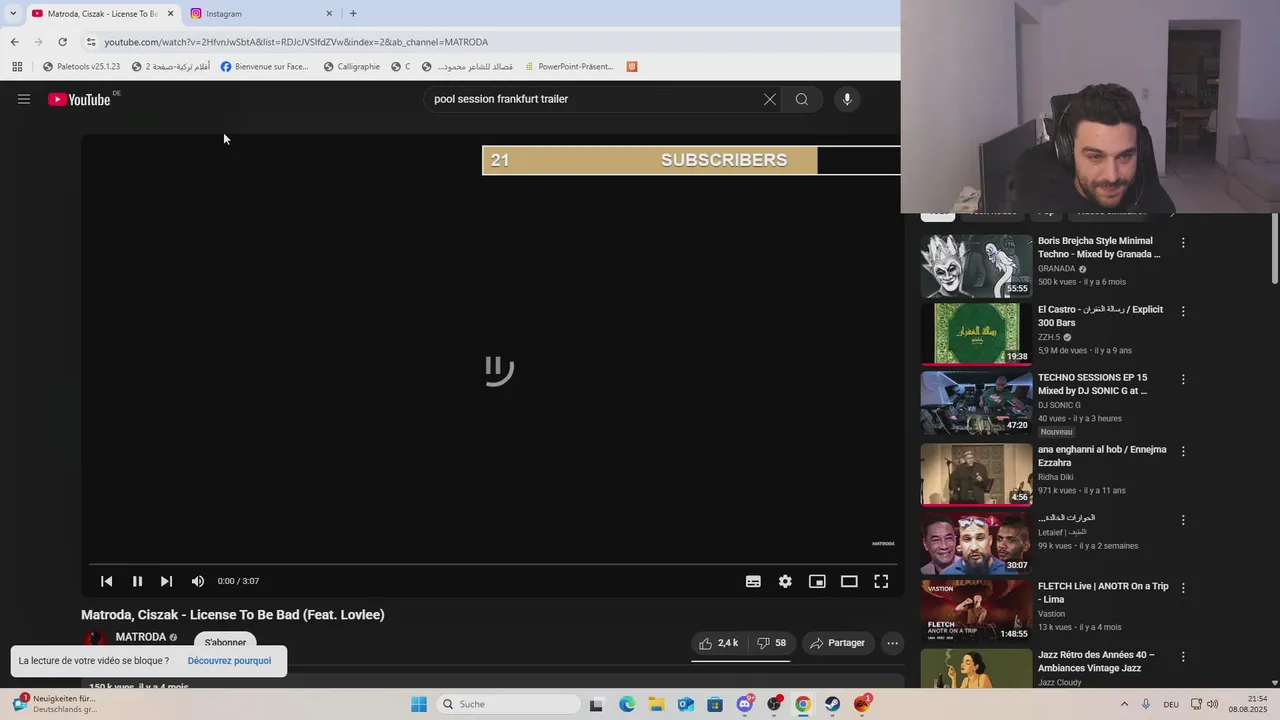This screenshot has height=720, width=1280.
Task: Skip to the next video in the player
Action: (x=167, y=581)
